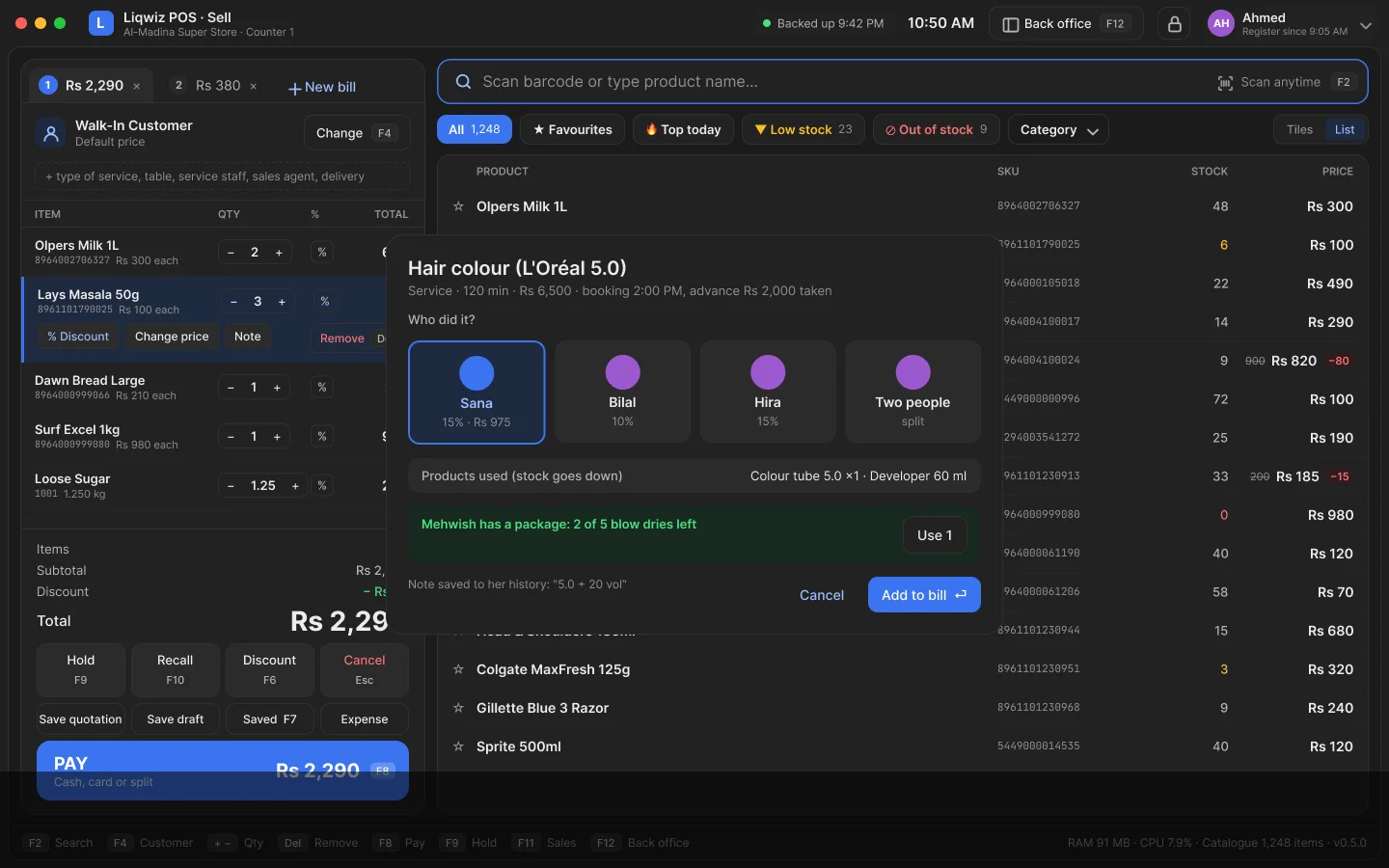Open Back office
Screen dimensions: 1389x868
[x=1066, y=24]
